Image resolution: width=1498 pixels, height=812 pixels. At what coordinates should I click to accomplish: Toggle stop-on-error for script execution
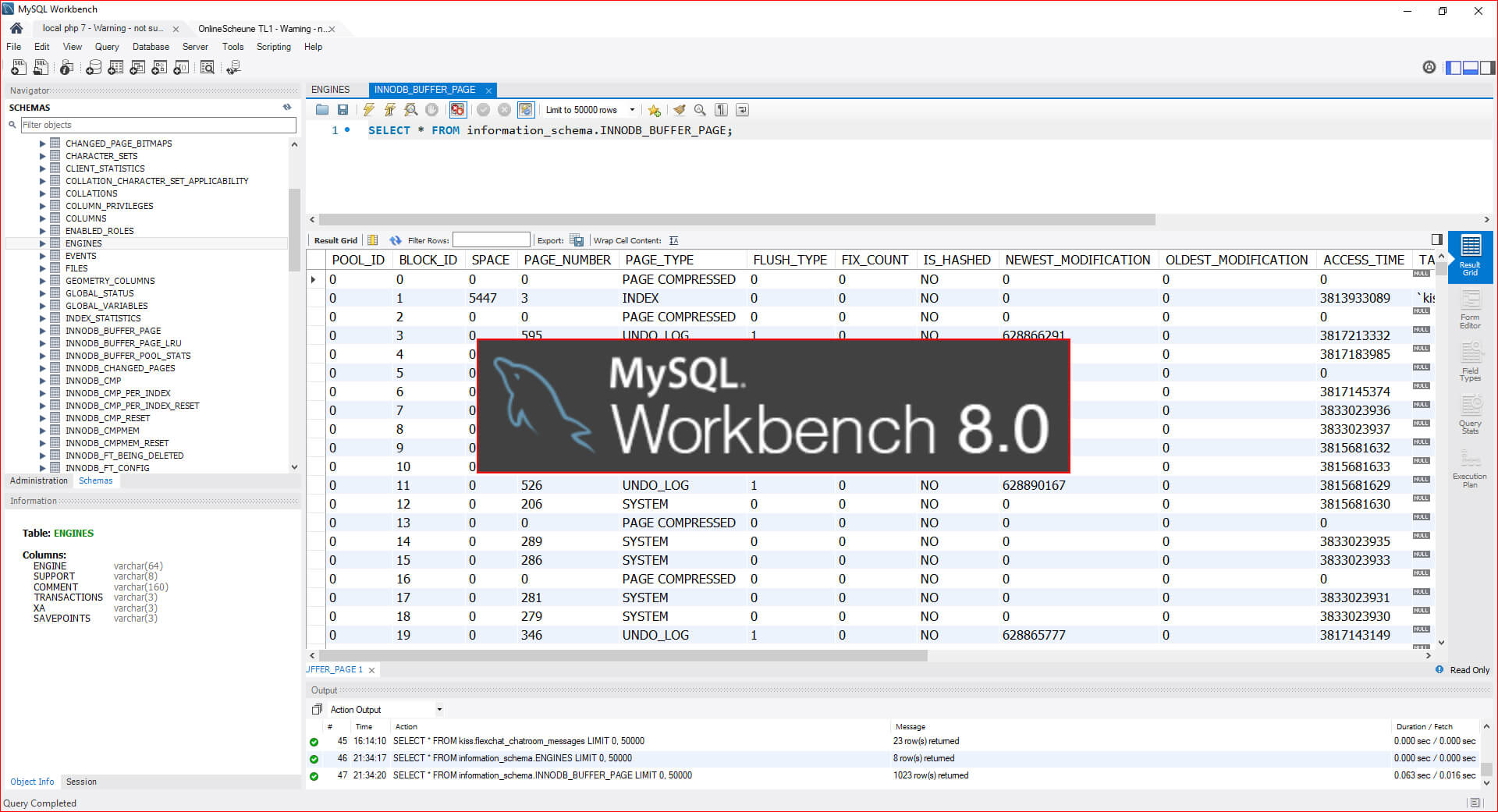click(457, 110)
